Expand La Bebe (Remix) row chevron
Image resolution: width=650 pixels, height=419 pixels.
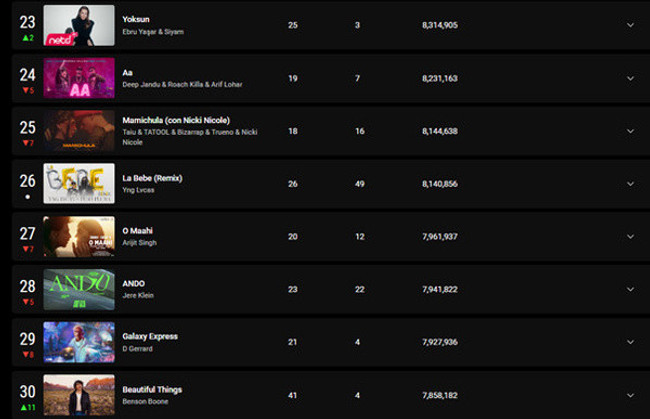click(630, 184)
